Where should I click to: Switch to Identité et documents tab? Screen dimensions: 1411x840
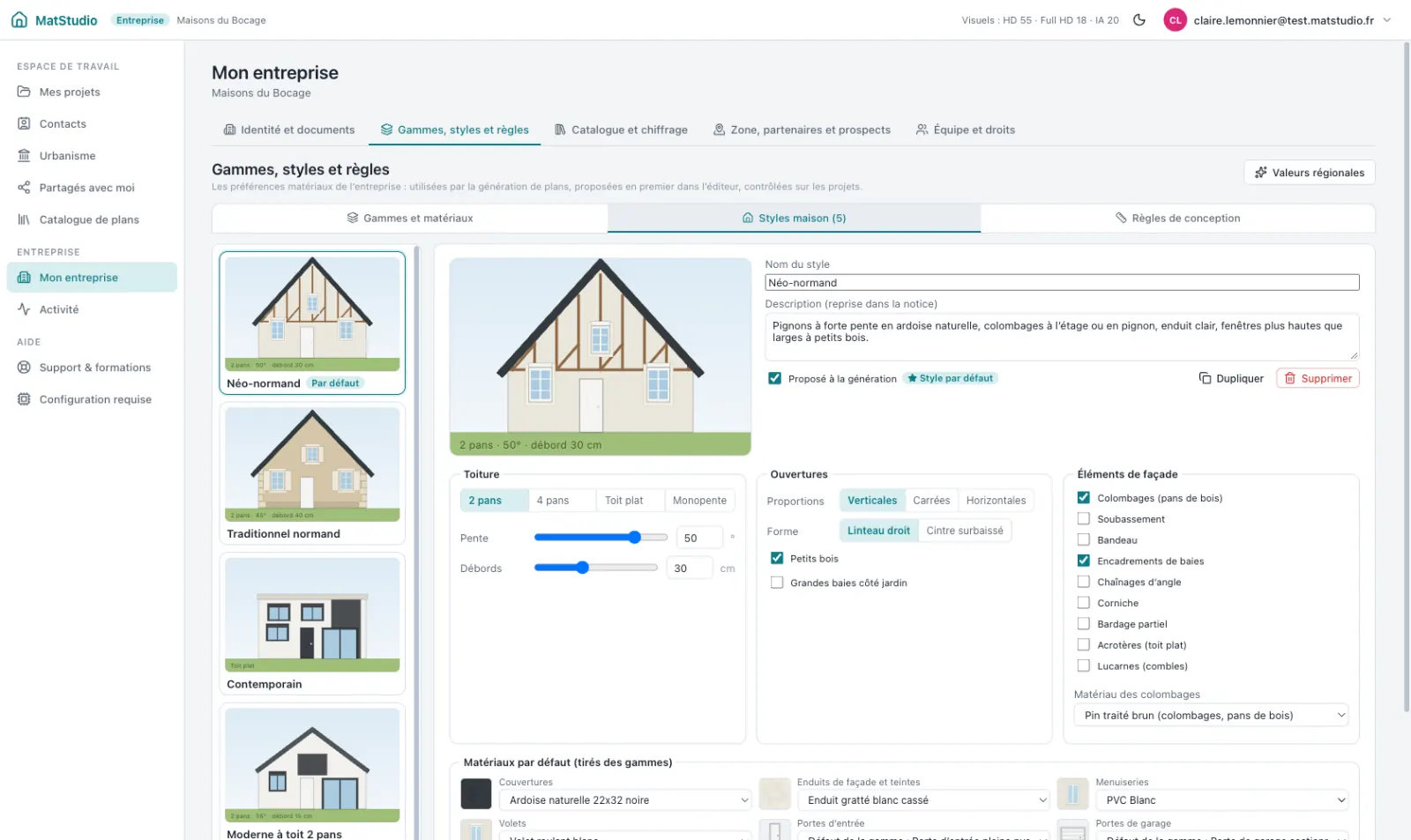tap(289, 130)
